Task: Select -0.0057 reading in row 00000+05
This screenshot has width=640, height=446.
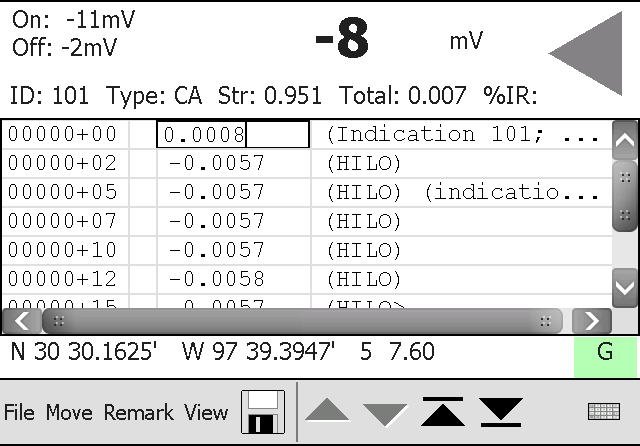Action: pos(233,192)
